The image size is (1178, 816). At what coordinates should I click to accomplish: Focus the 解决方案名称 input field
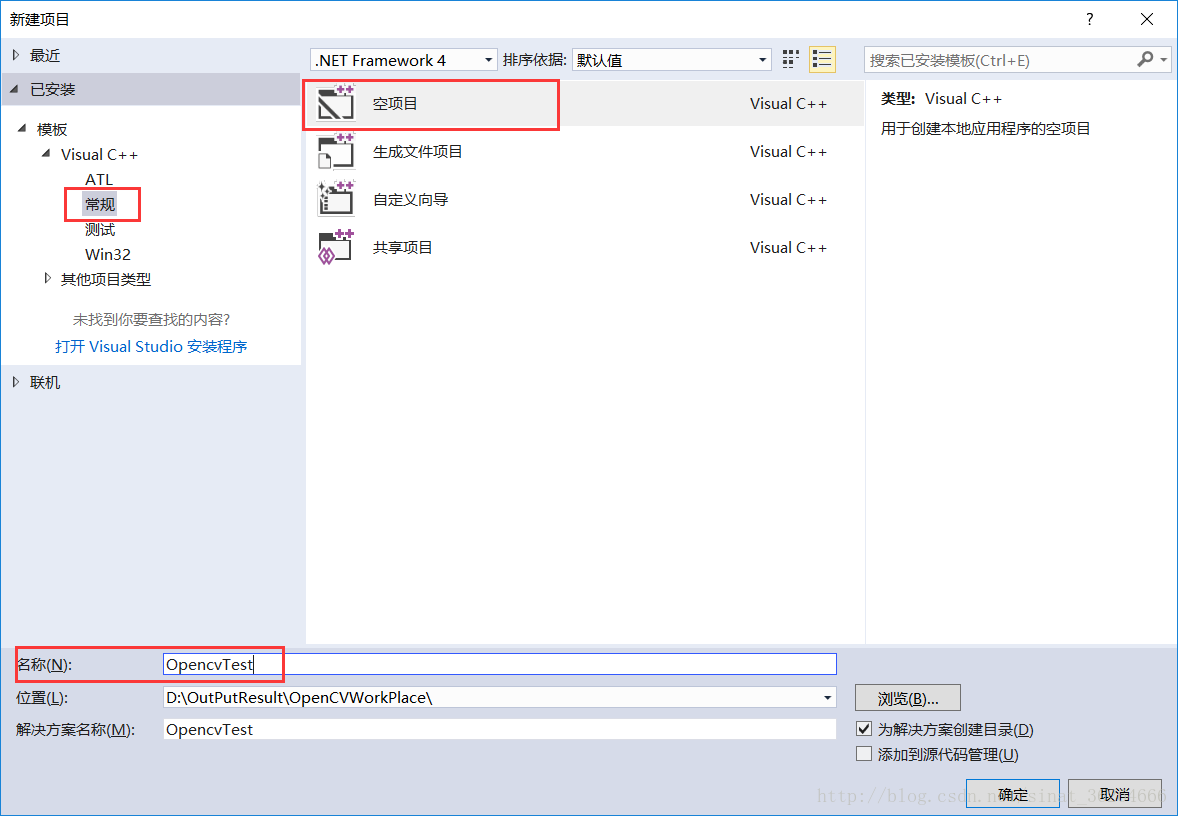pos(500,729)
